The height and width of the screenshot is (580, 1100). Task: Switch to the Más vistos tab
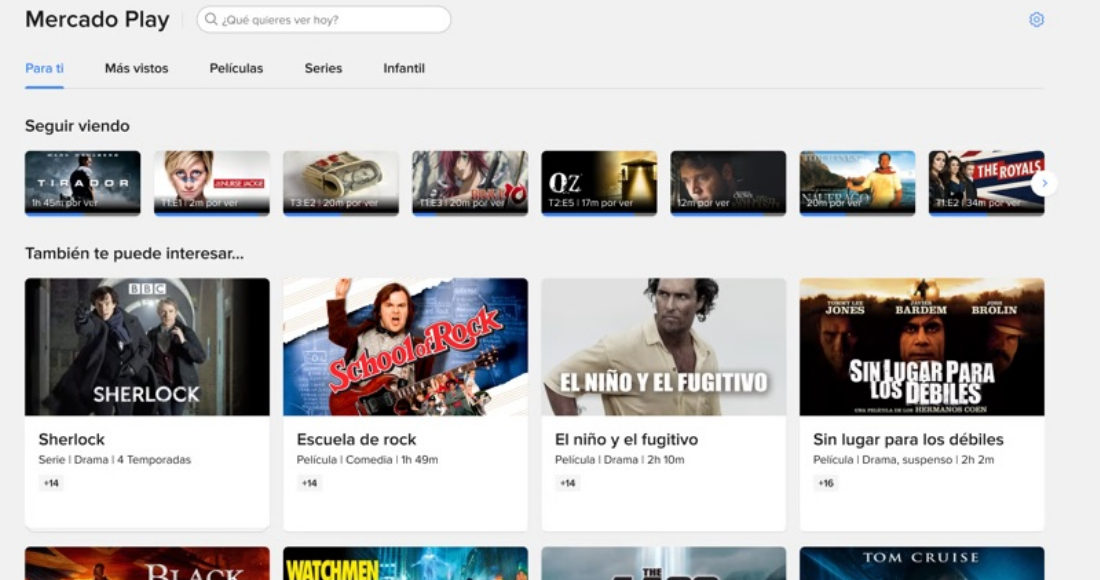[136, 68]
